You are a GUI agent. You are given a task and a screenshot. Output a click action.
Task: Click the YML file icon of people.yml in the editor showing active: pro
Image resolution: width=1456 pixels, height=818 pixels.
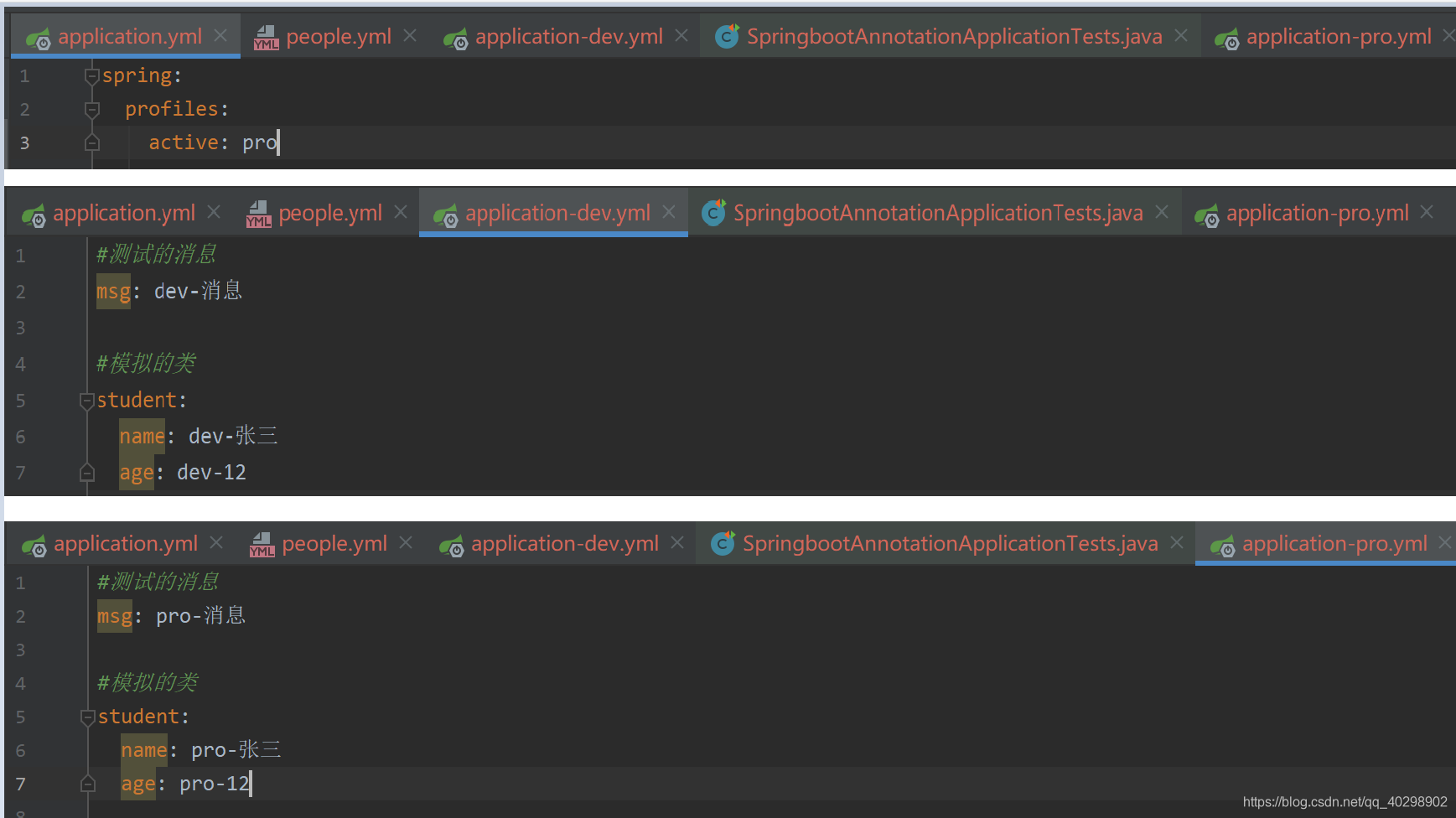[266, 38]
